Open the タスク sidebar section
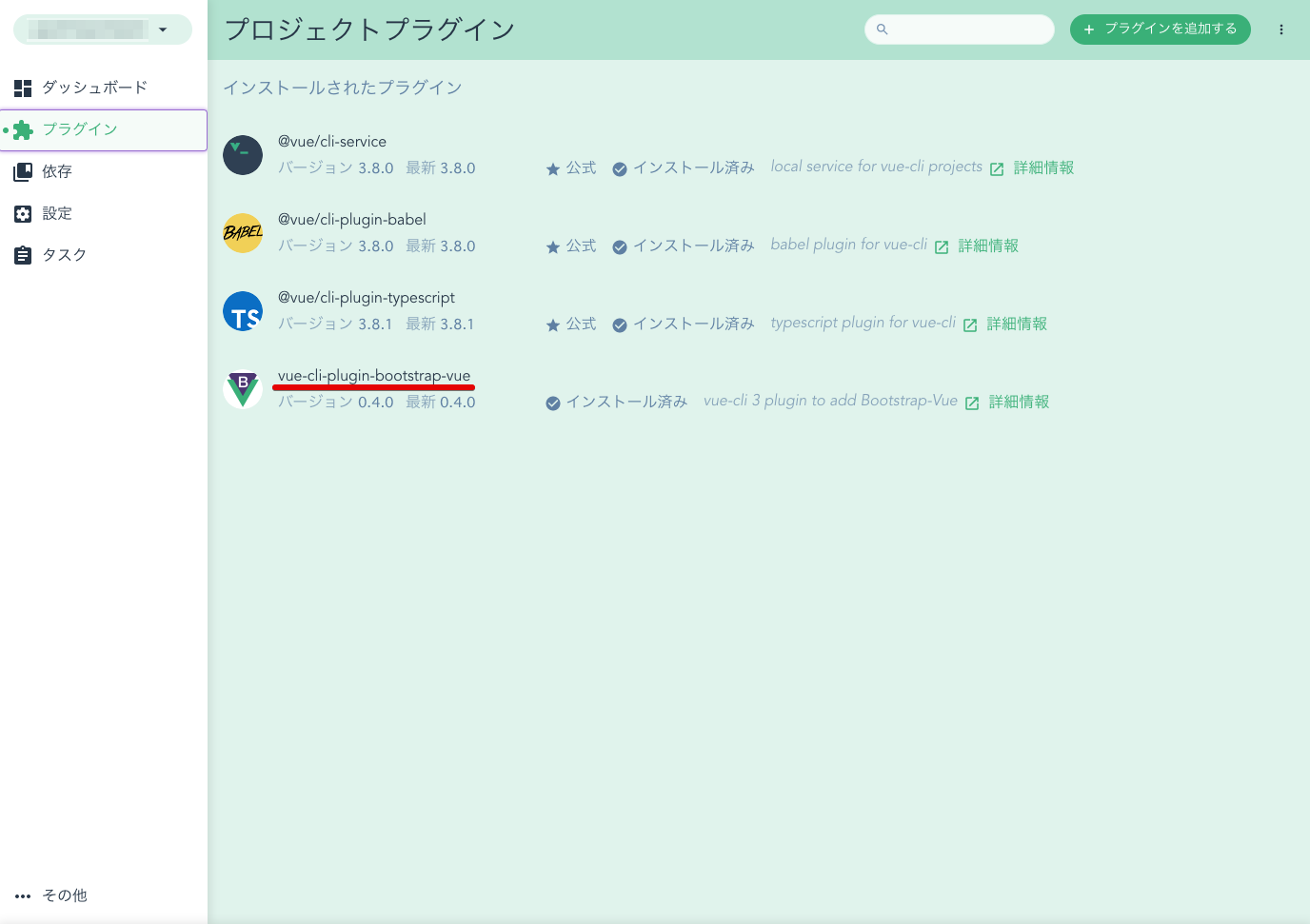This screenshot has width=1310, height=924. (x=103, y=255)
